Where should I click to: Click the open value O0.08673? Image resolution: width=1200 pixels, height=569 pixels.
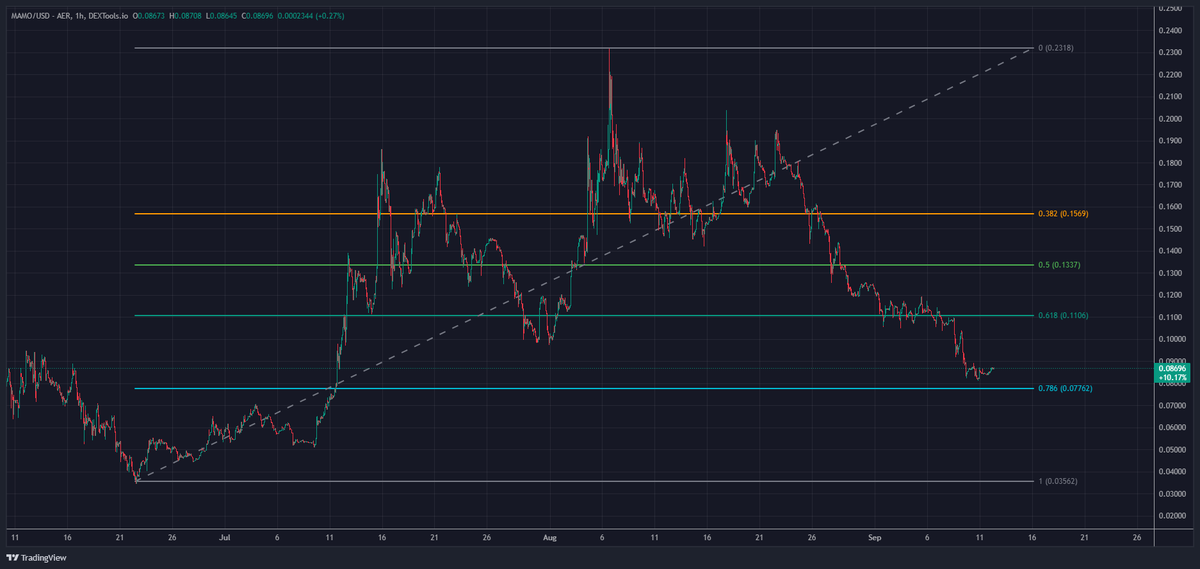pyautogui.click(x=150, y=16)
